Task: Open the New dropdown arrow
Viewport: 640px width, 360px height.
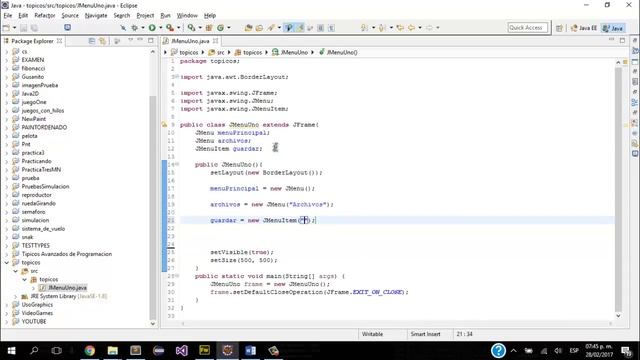Action: (14, 28)
